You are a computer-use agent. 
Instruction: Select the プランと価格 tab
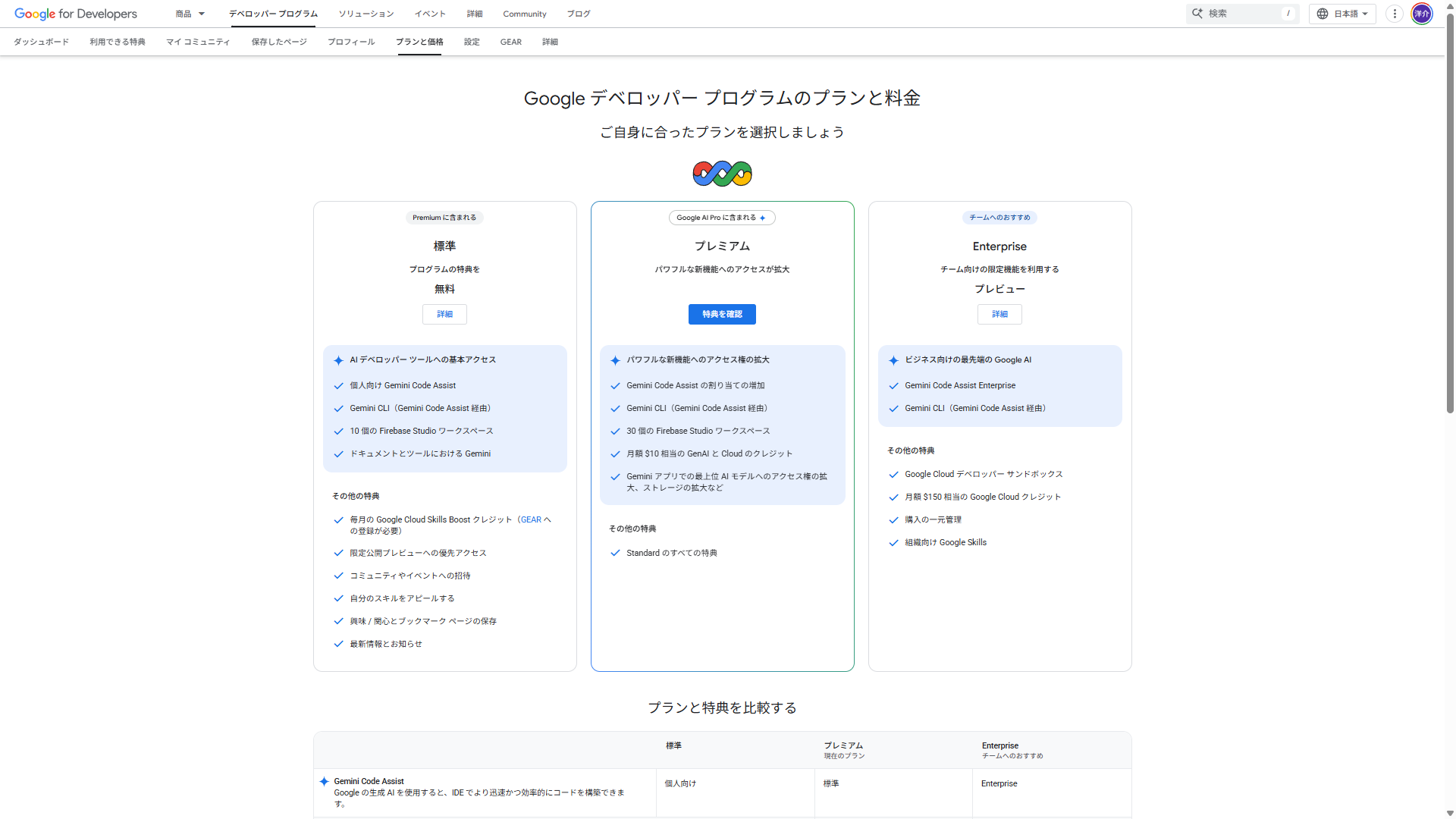[x=419, y=42]
